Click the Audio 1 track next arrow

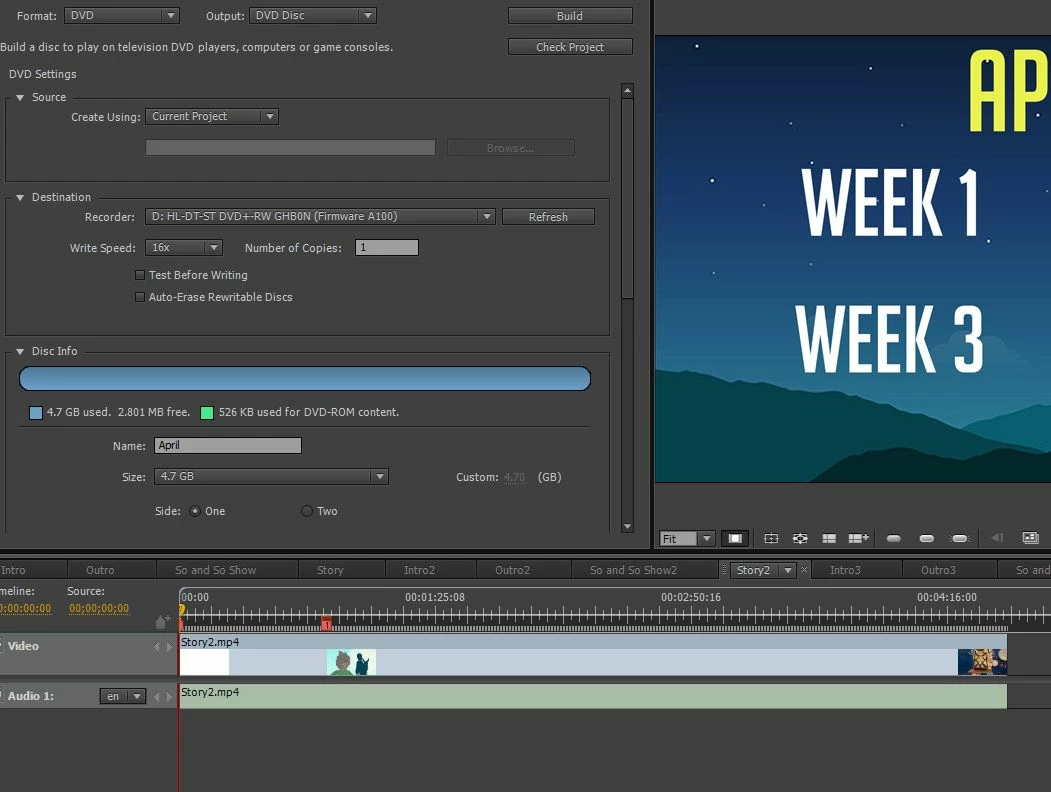coord(169,696)
